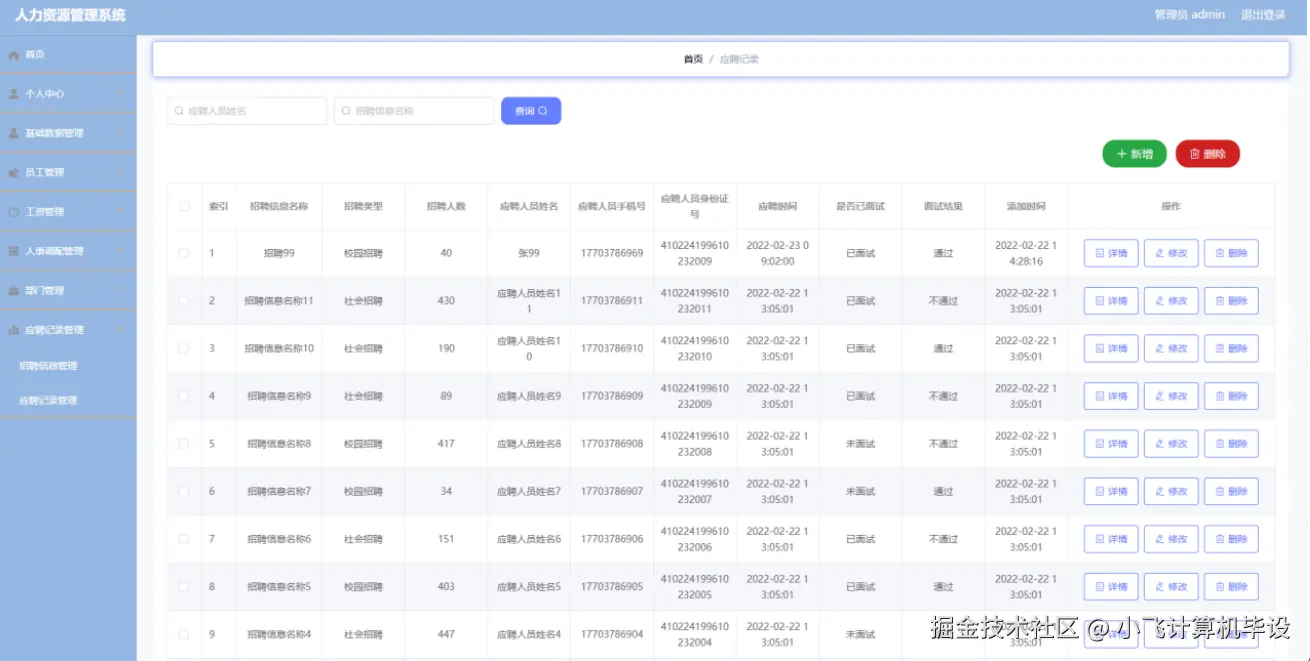Select checkbox for row 9 招聘信息名称4
This screenshot has width=1310, height=661.
coord(184,634)
